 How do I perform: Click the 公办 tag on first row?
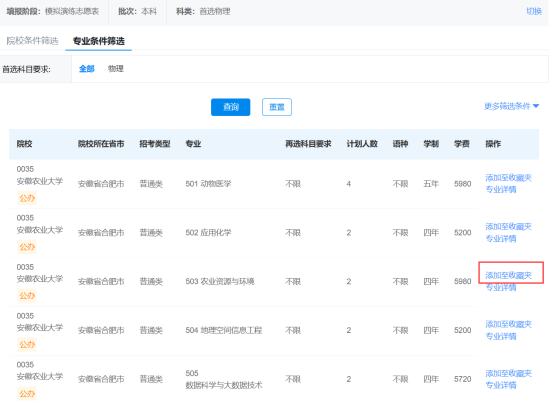tap(27, 198)
